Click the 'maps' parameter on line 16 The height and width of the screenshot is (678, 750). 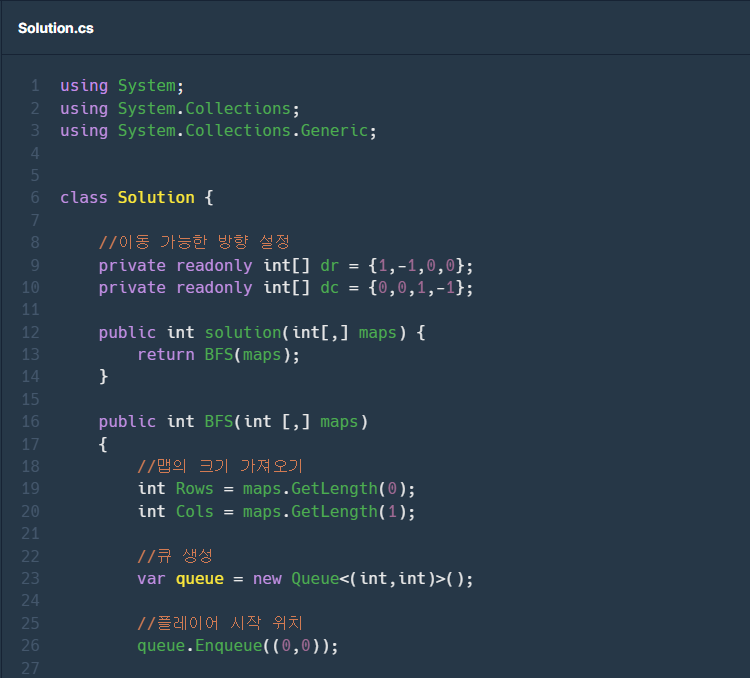tap(339, 422)
